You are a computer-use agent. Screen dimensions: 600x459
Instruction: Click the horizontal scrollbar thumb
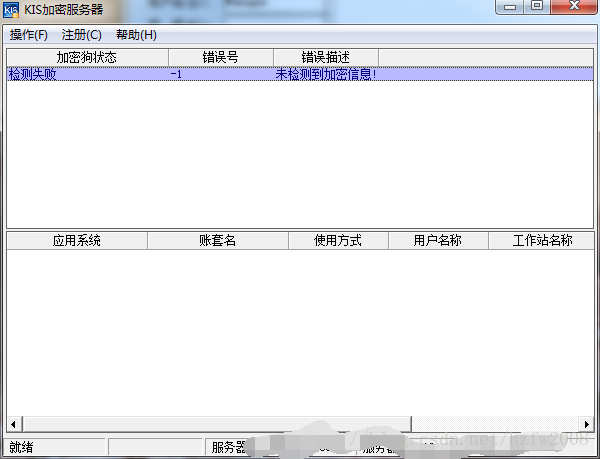(x=217, y=424)
